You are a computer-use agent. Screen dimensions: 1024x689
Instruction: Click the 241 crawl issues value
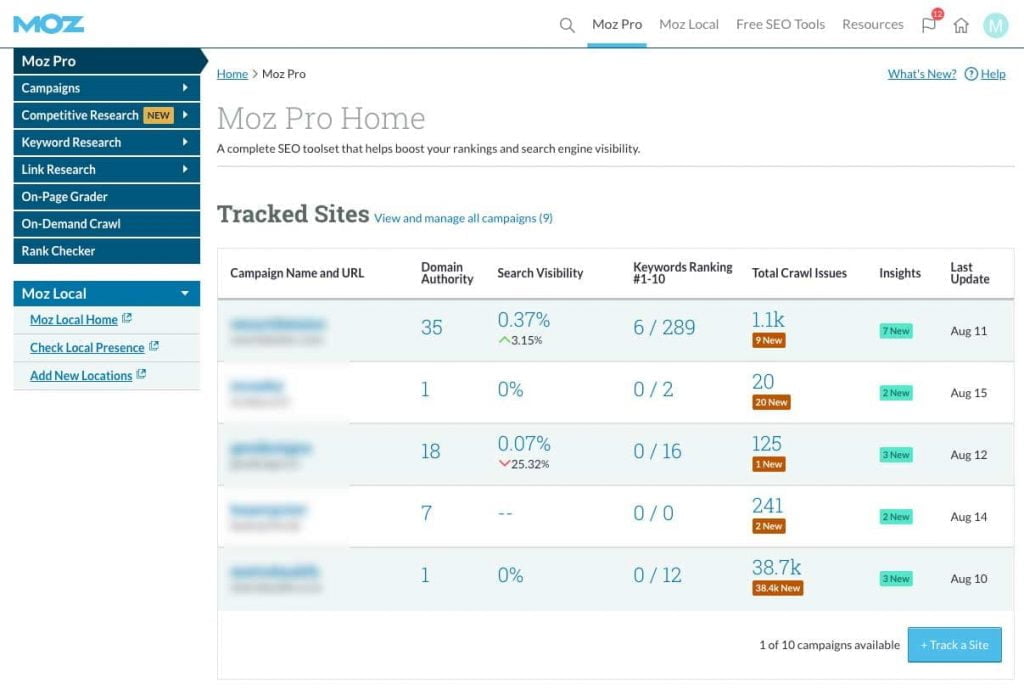point(767,505)
